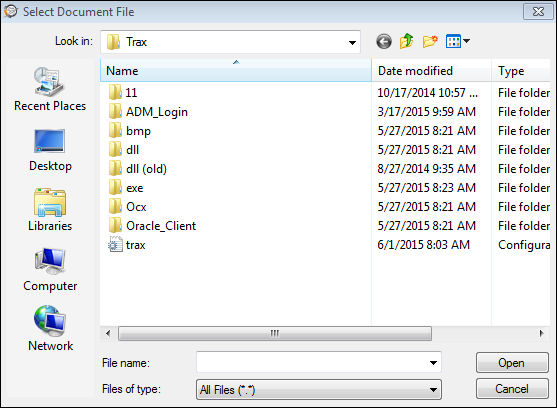Click the date 8/27/2014 9:35 AM
The width and height of the screenshot is (557, 408).
[x=426, y=169]
